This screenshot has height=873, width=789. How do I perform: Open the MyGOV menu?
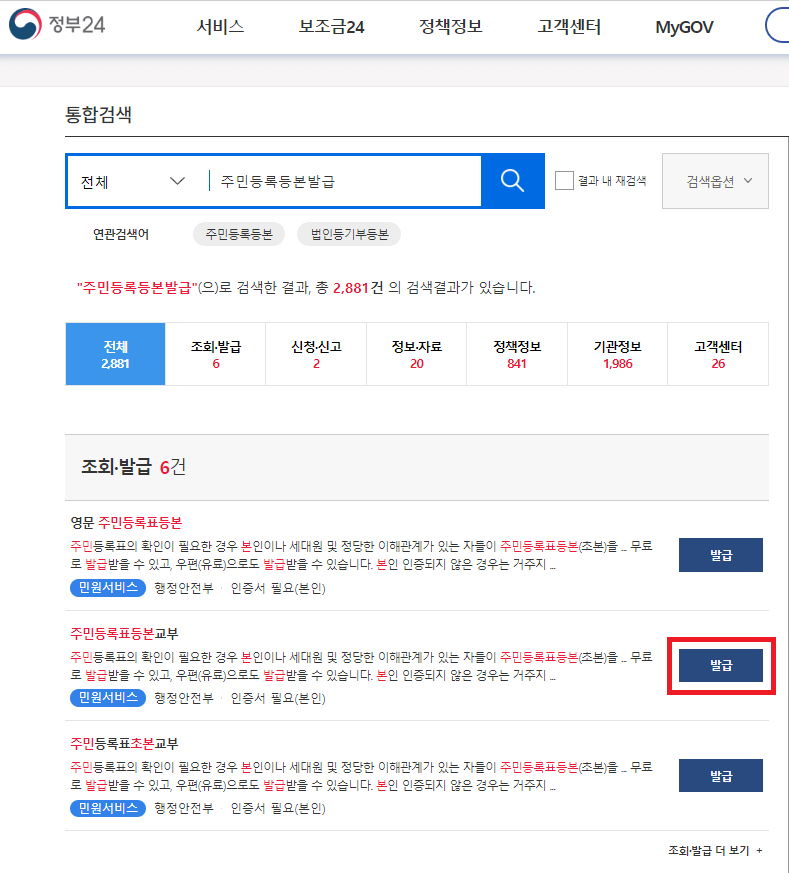[x=684, y=27]
